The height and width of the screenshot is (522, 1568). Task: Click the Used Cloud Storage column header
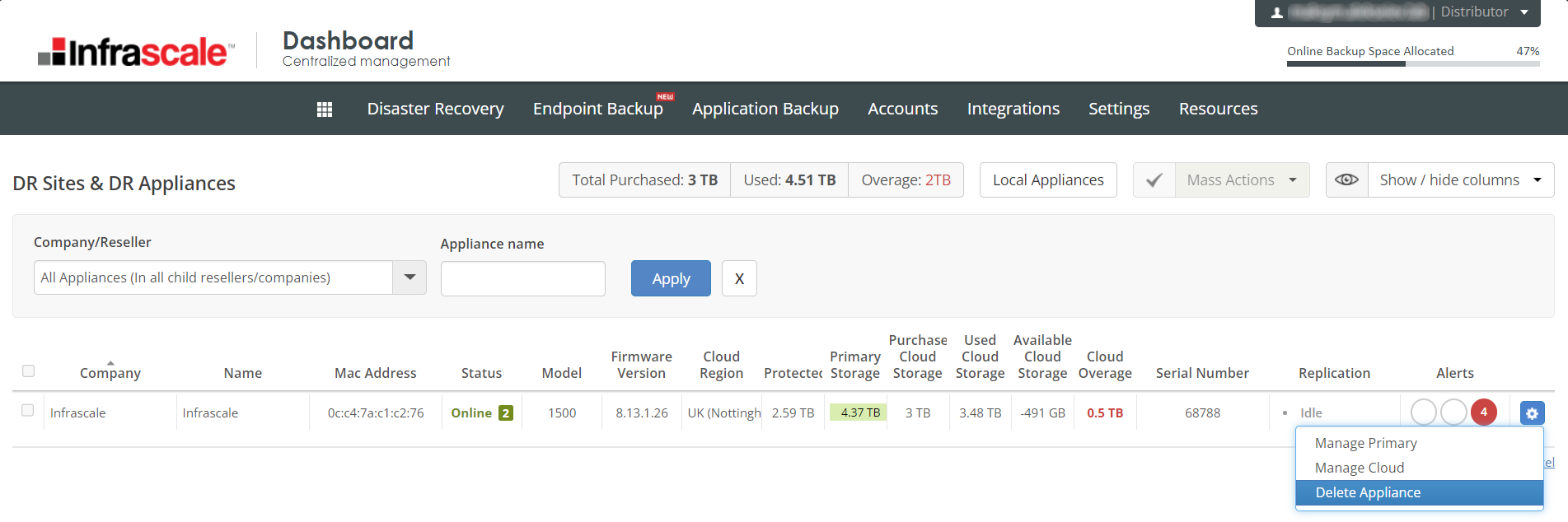click(x=981, y=357)
